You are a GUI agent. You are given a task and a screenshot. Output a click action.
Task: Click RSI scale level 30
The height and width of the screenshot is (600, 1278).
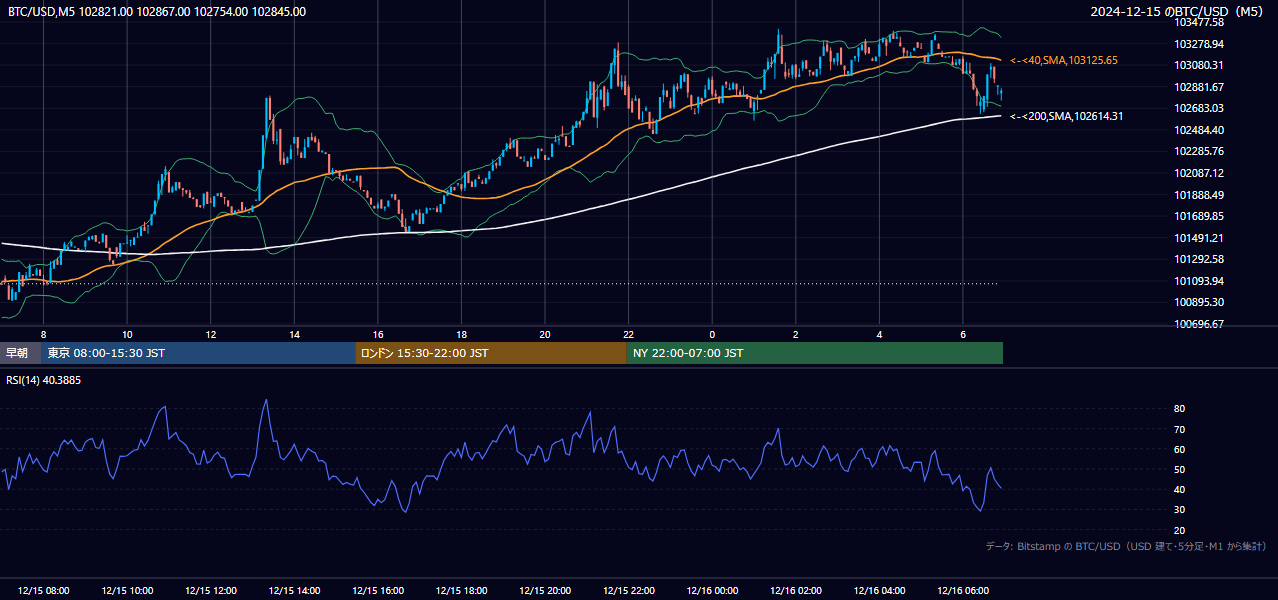click(x=1180, y=510)
